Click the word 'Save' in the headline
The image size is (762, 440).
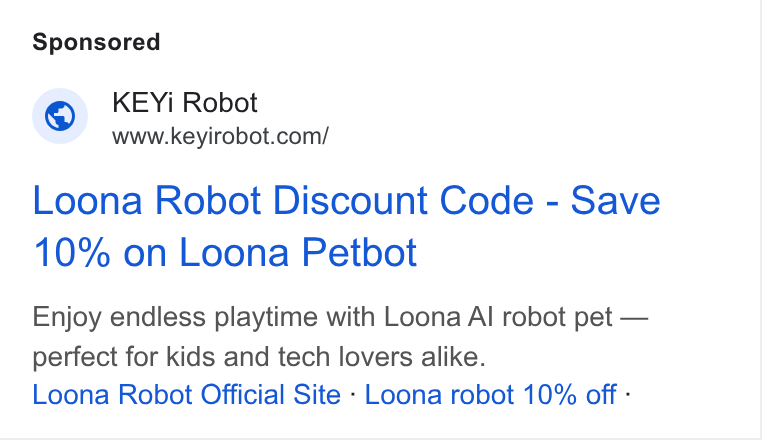615,200
